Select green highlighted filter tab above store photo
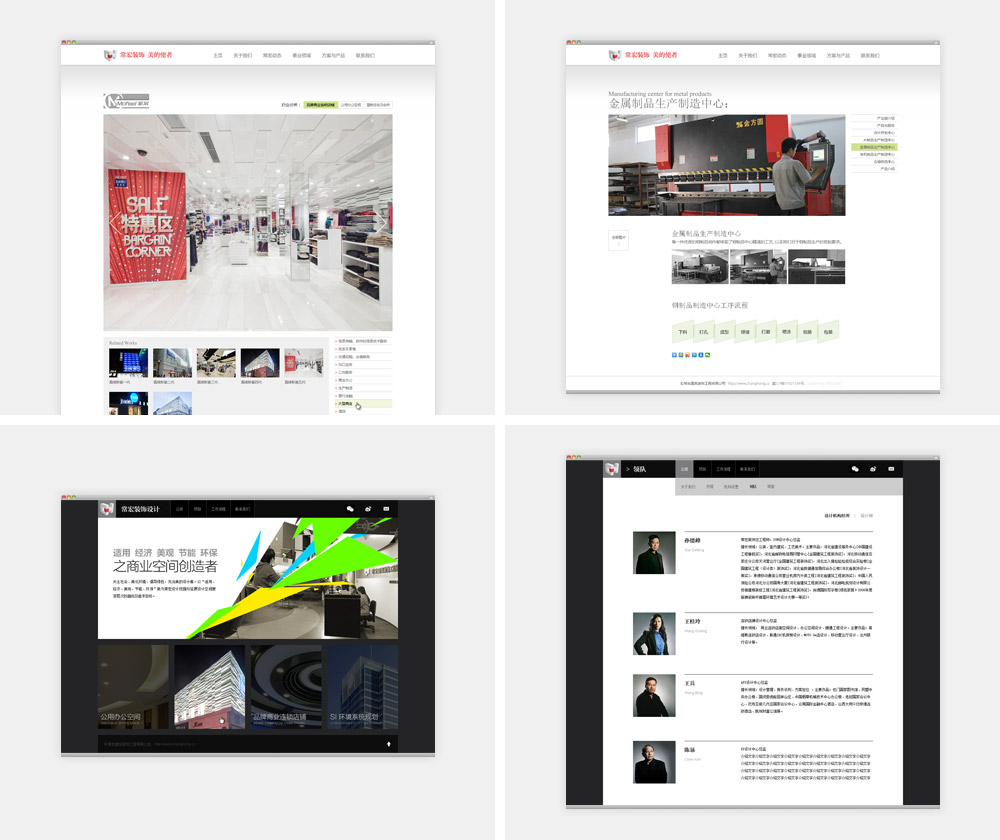Screen dimensions: 1000x840 [320, 104]
